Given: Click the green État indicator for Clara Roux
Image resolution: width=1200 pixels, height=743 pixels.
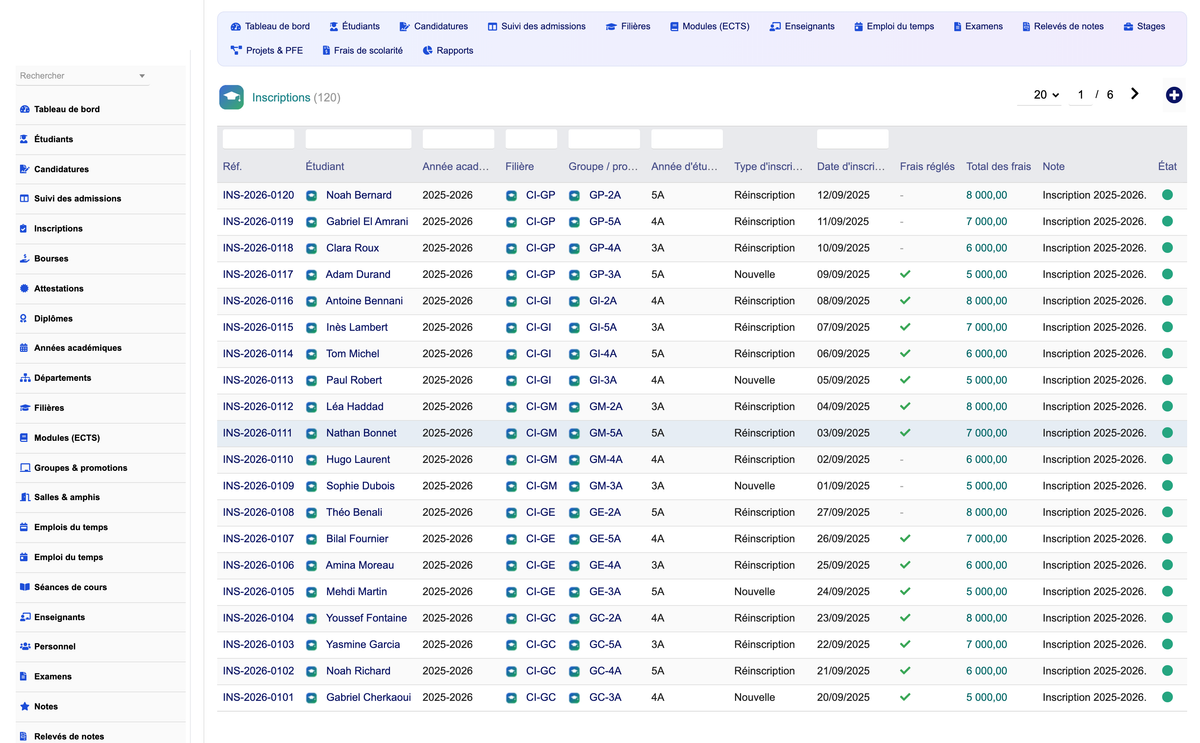Looking at the screenshot, I should [1167, 248].
